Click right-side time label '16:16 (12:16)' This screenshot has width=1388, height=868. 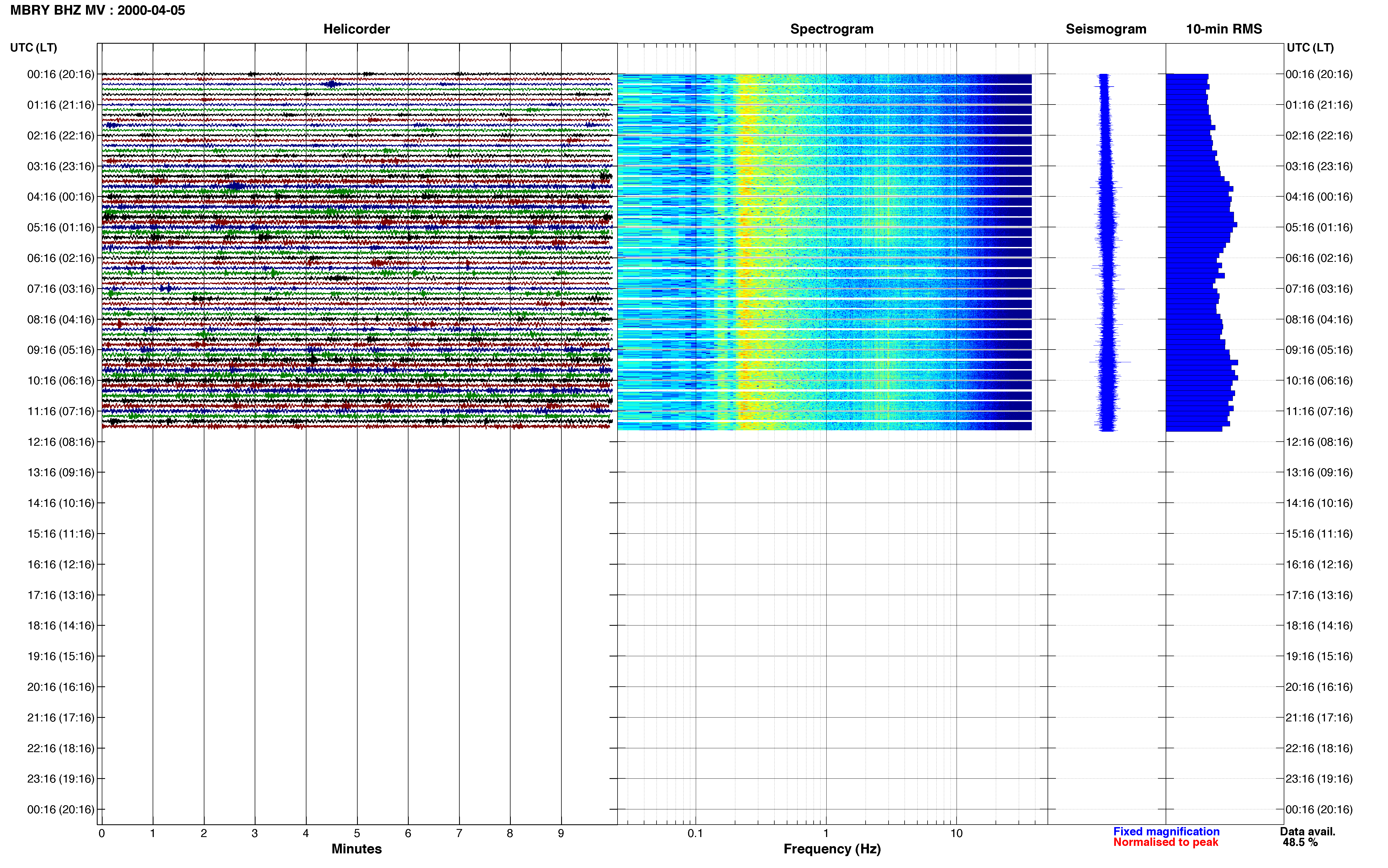[x=1319, y=564]
